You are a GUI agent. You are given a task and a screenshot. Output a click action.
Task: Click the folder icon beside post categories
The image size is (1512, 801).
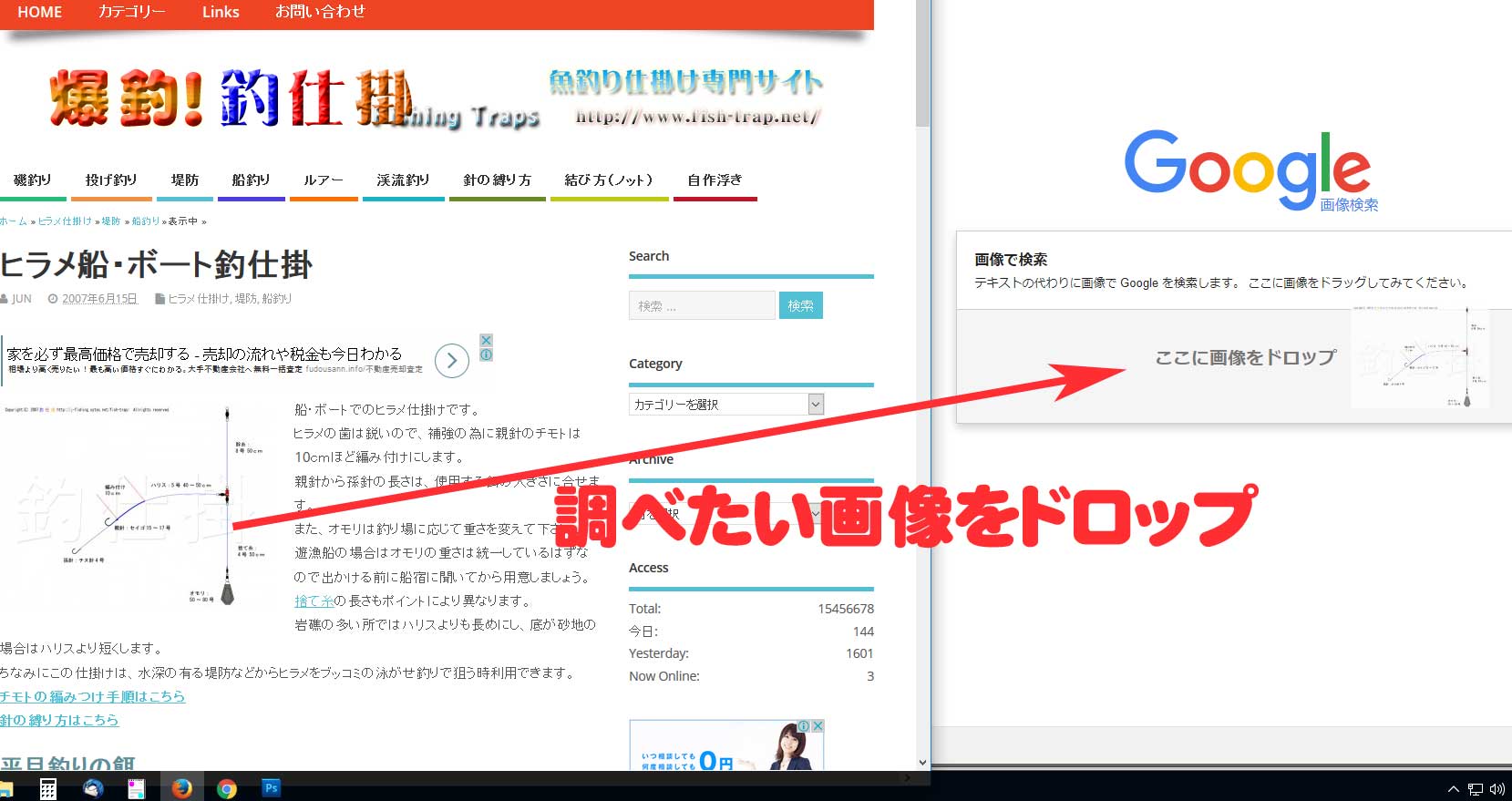160,299
